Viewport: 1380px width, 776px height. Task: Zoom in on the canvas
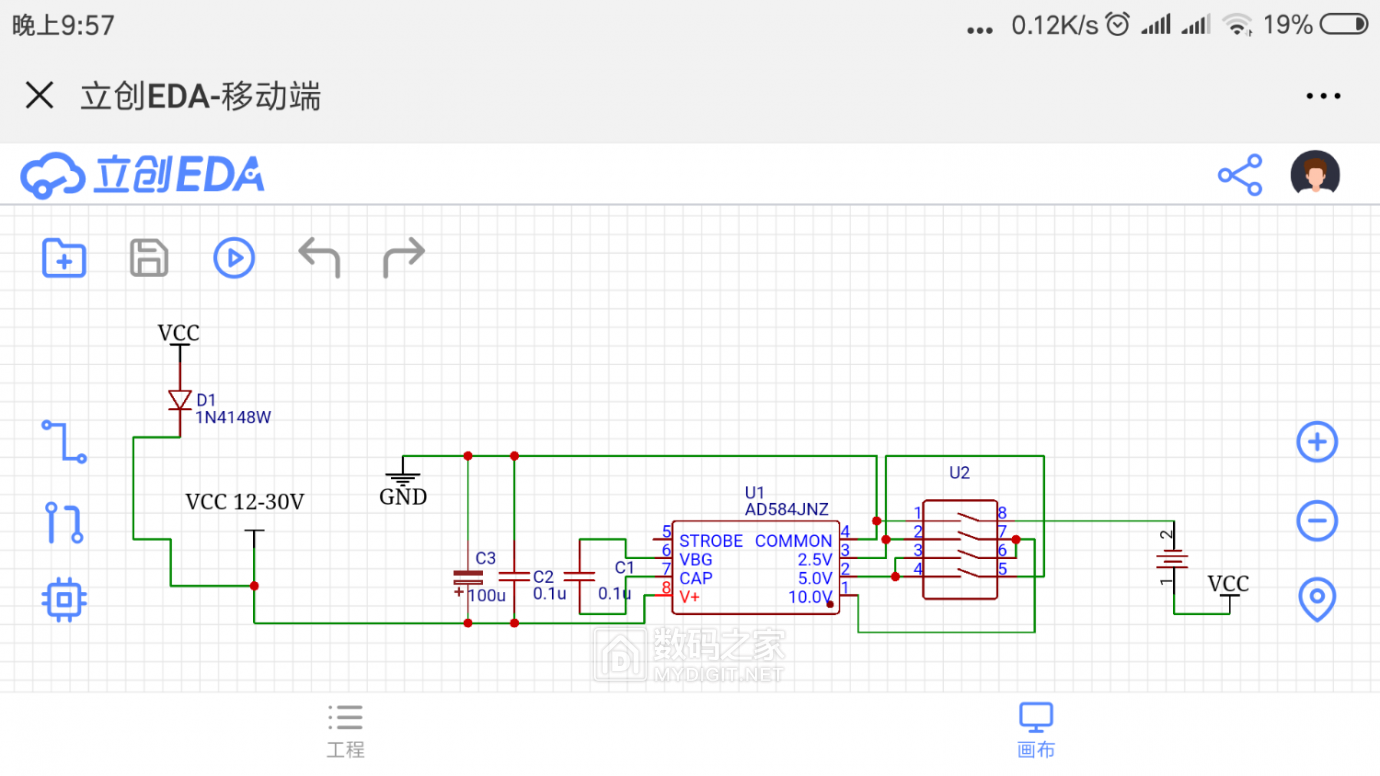1317,442
